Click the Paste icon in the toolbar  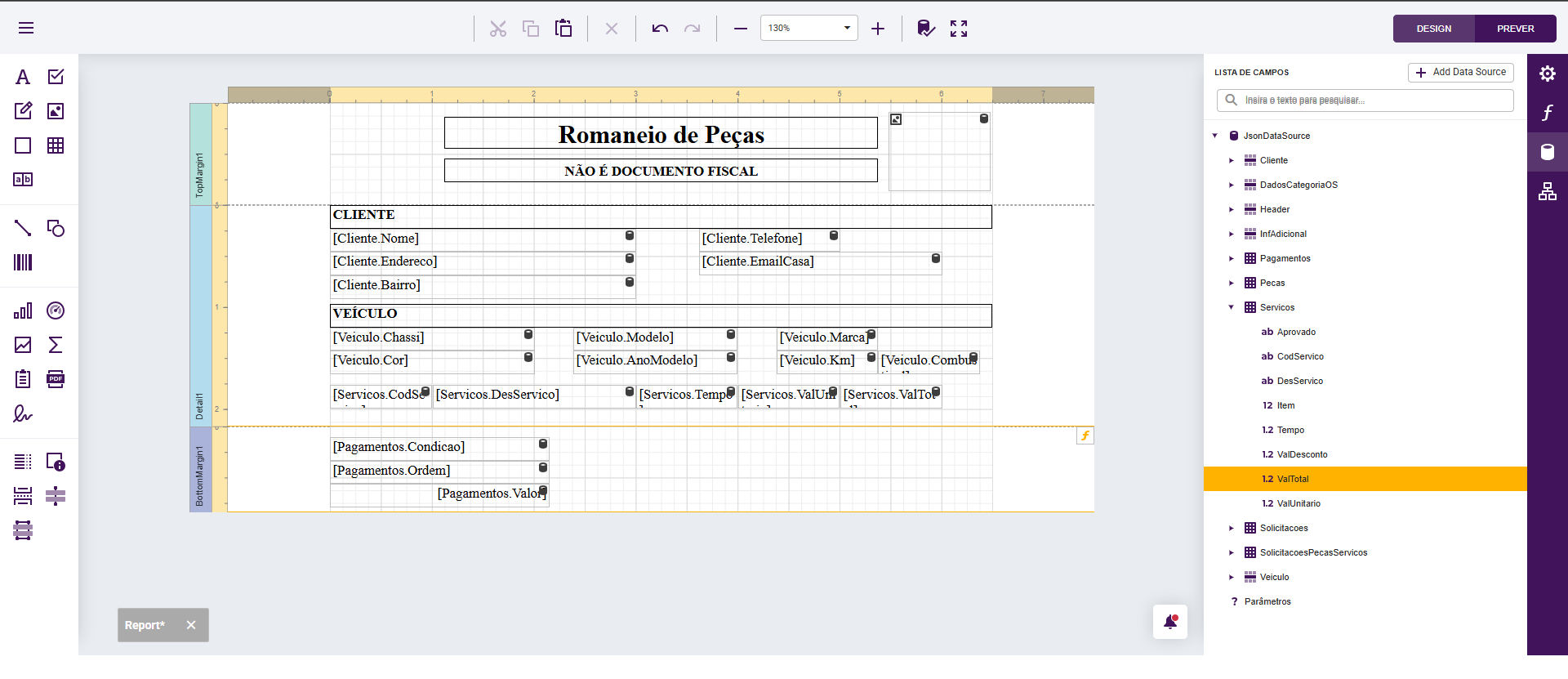point(563,29)
